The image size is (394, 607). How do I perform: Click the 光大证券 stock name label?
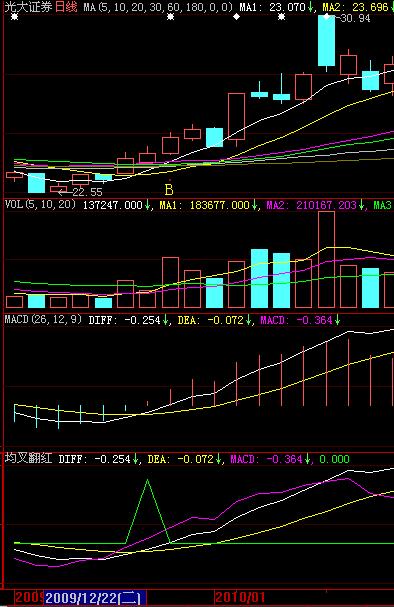(x=27, y=7)
